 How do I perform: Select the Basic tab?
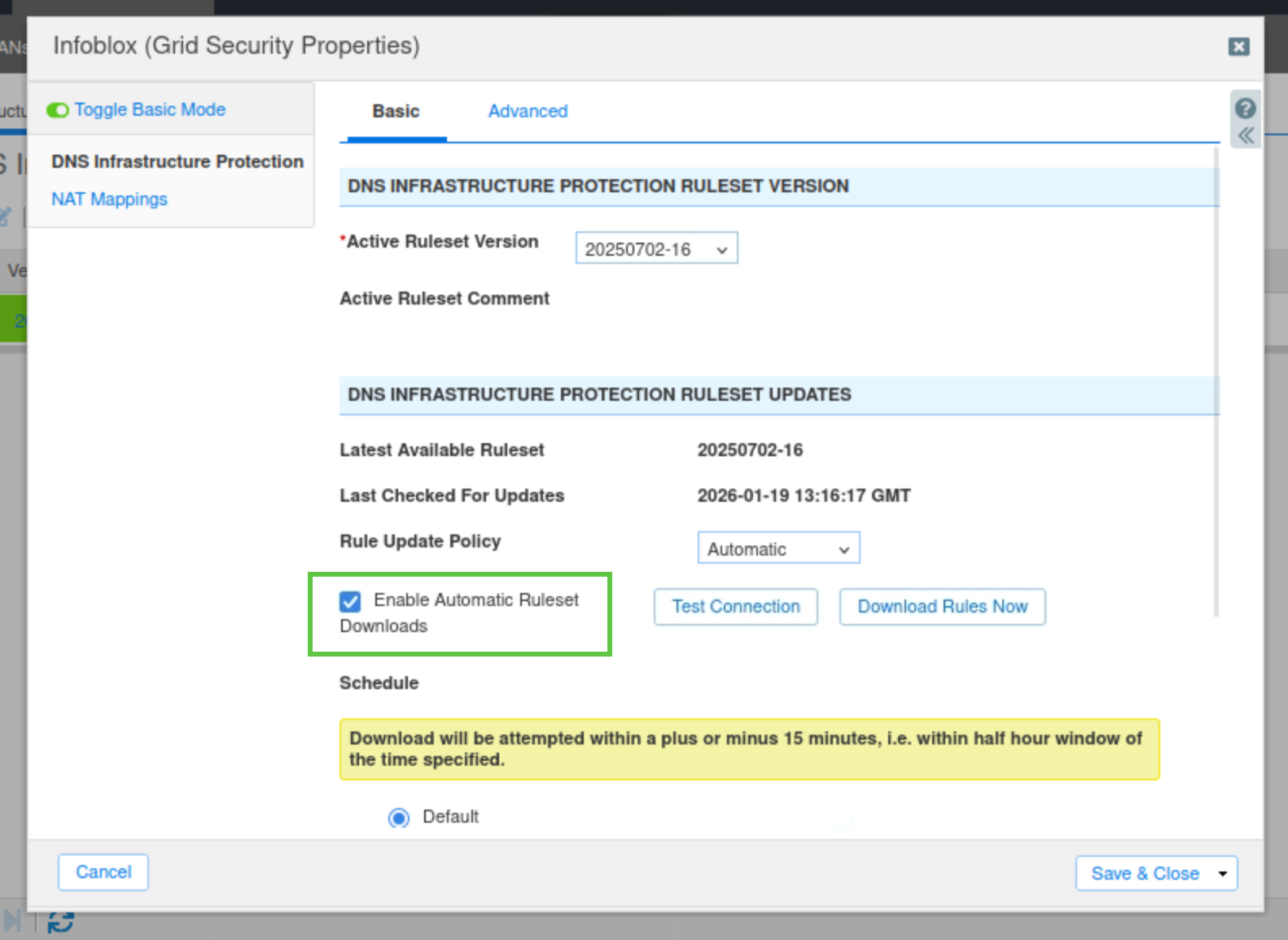coord(396,112)
